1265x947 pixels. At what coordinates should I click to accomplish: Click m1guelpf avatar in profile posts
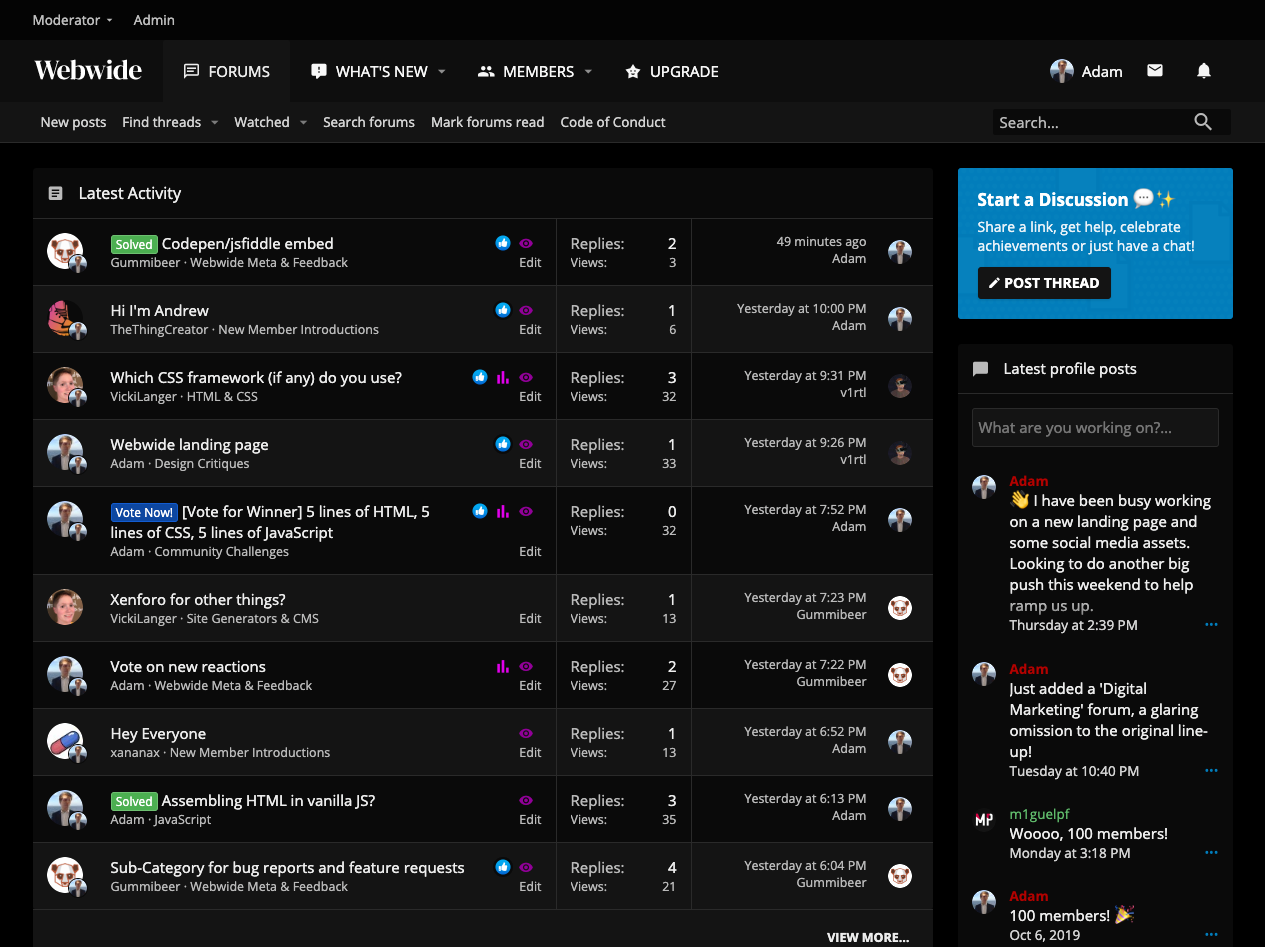tap(984, 820)
